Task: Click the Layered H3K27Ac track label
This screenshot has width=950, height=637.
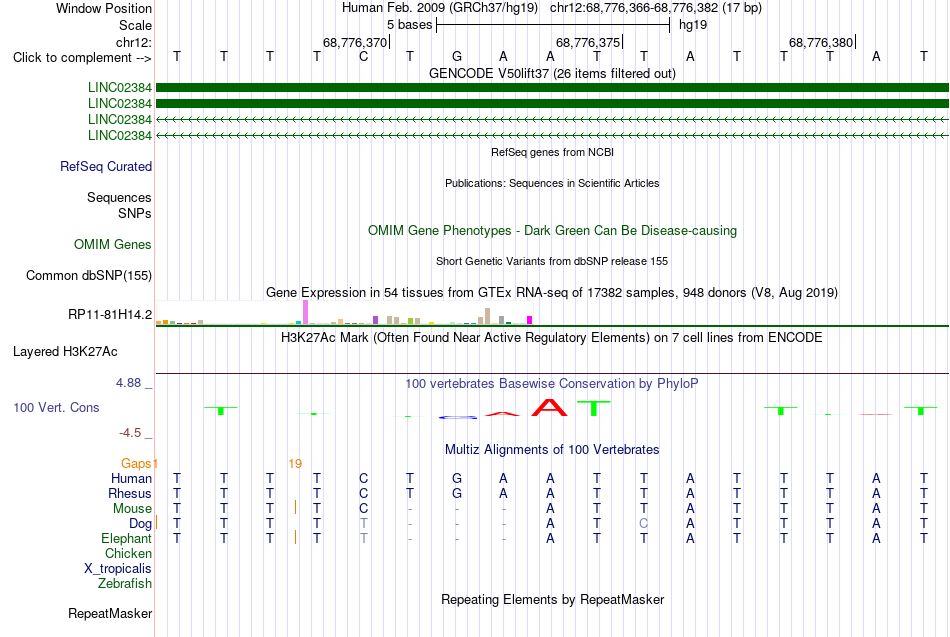Action: pos(65,352)
